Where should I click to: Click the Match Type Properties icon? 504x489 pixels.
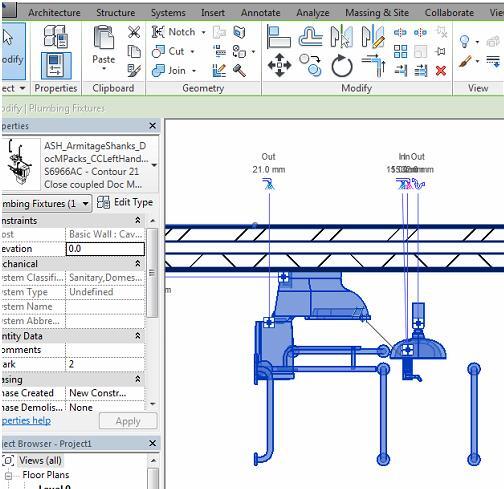click(x=134, y=70)
